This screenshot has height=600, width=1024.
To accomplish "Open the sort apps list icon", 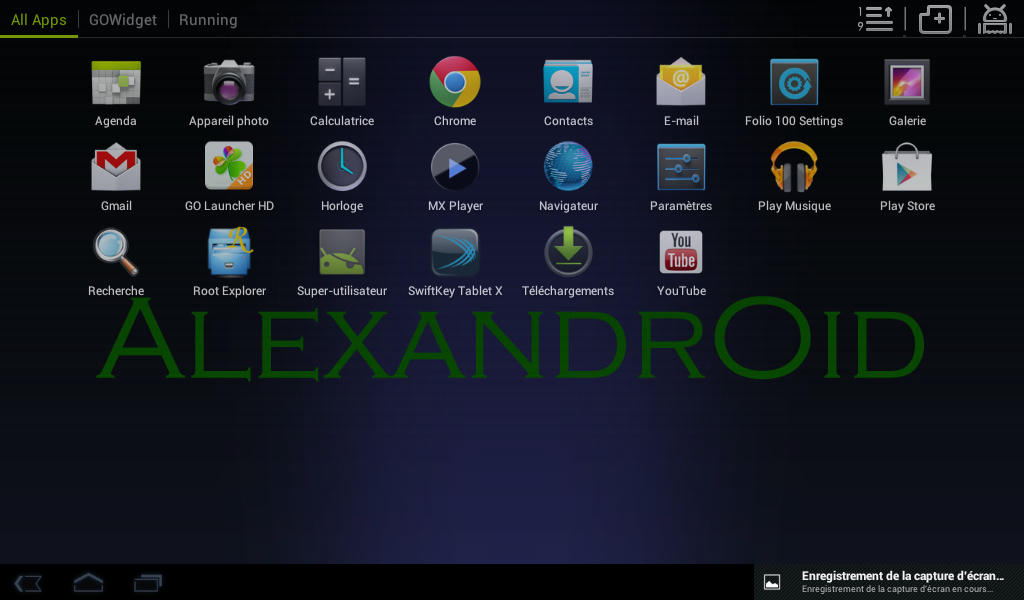I will [875, 19].
